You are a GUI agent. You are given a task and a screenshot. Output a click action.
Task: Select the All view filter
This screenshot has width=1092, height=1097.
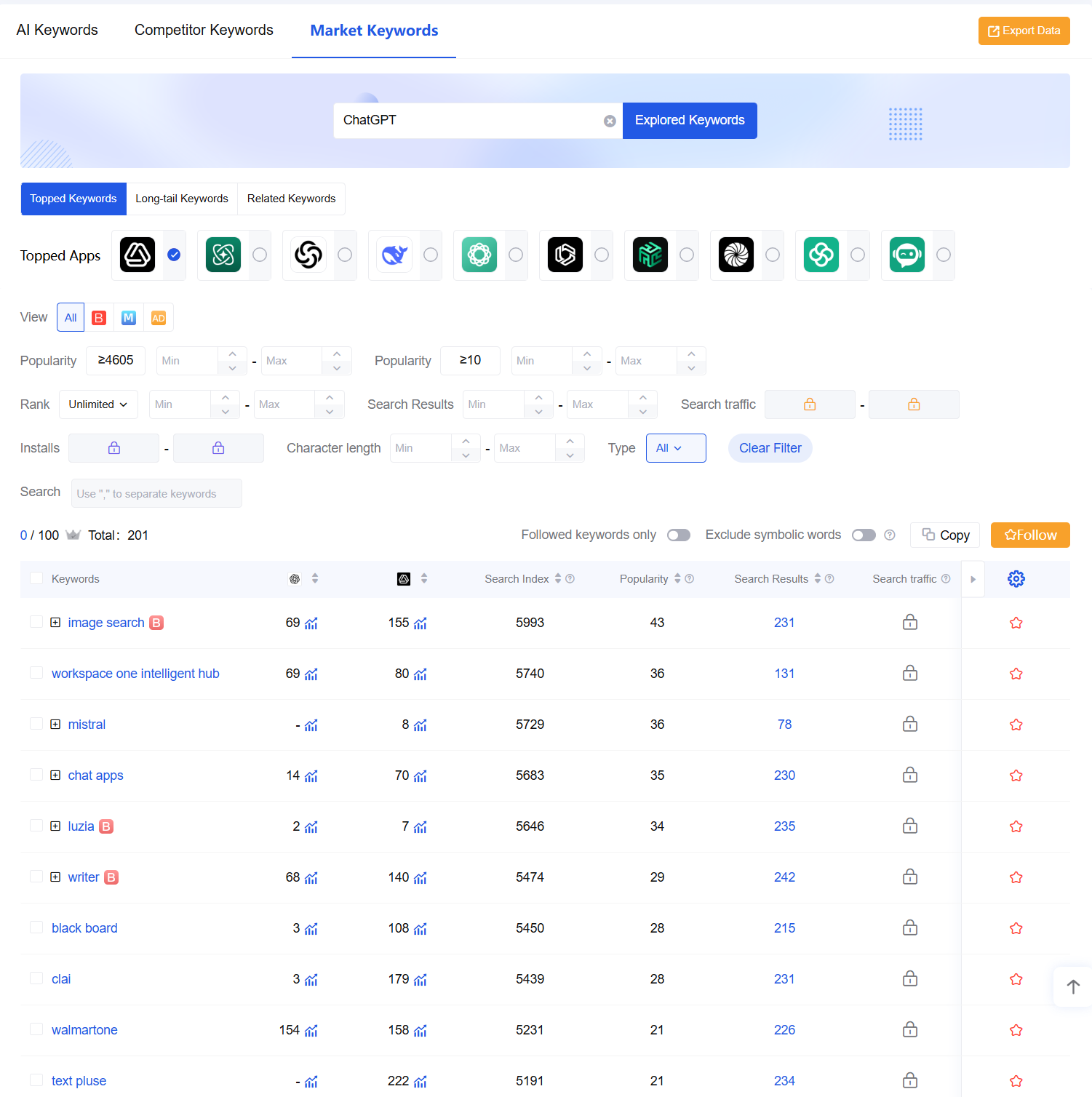[x=71, y=318]
